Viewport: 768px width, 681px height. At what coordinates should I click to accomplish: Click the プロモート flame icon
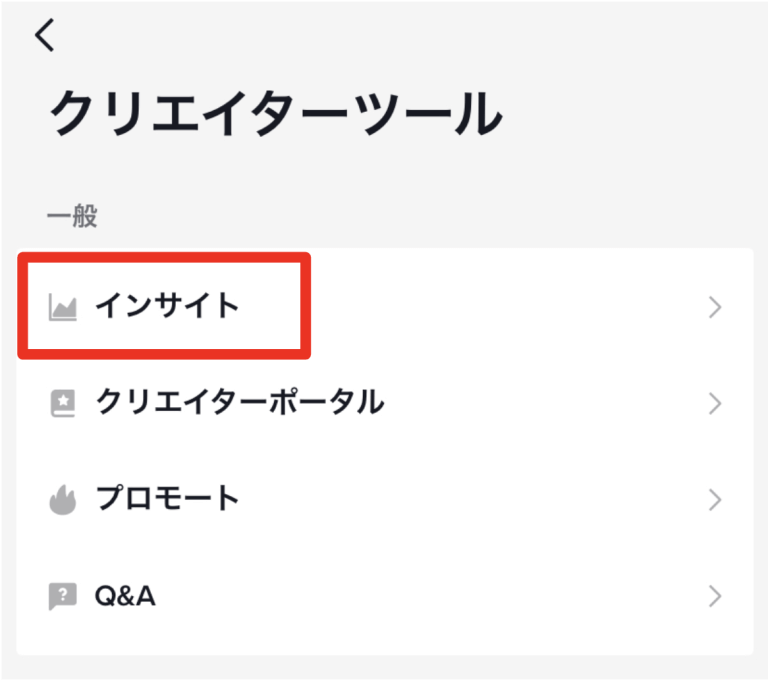(x=63, y=499)
